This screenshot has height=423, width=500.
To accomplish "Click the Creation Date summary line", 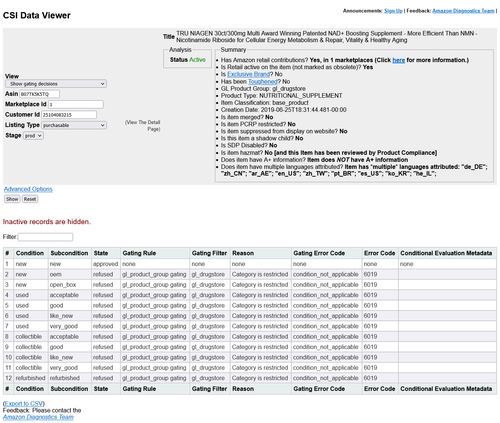I will point(283,110).
